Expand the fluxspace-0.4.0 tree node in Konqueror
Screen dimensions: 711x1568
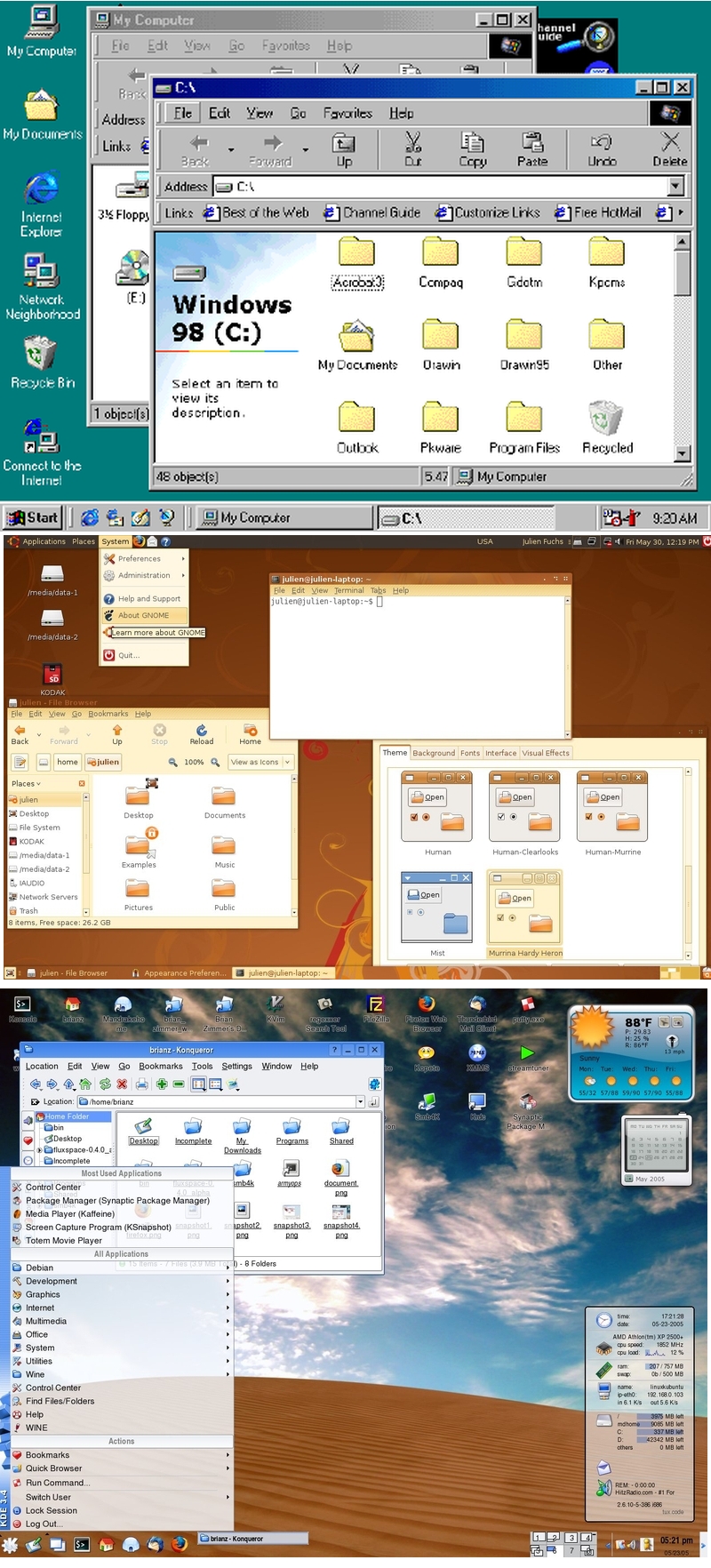pos(40,1149)
